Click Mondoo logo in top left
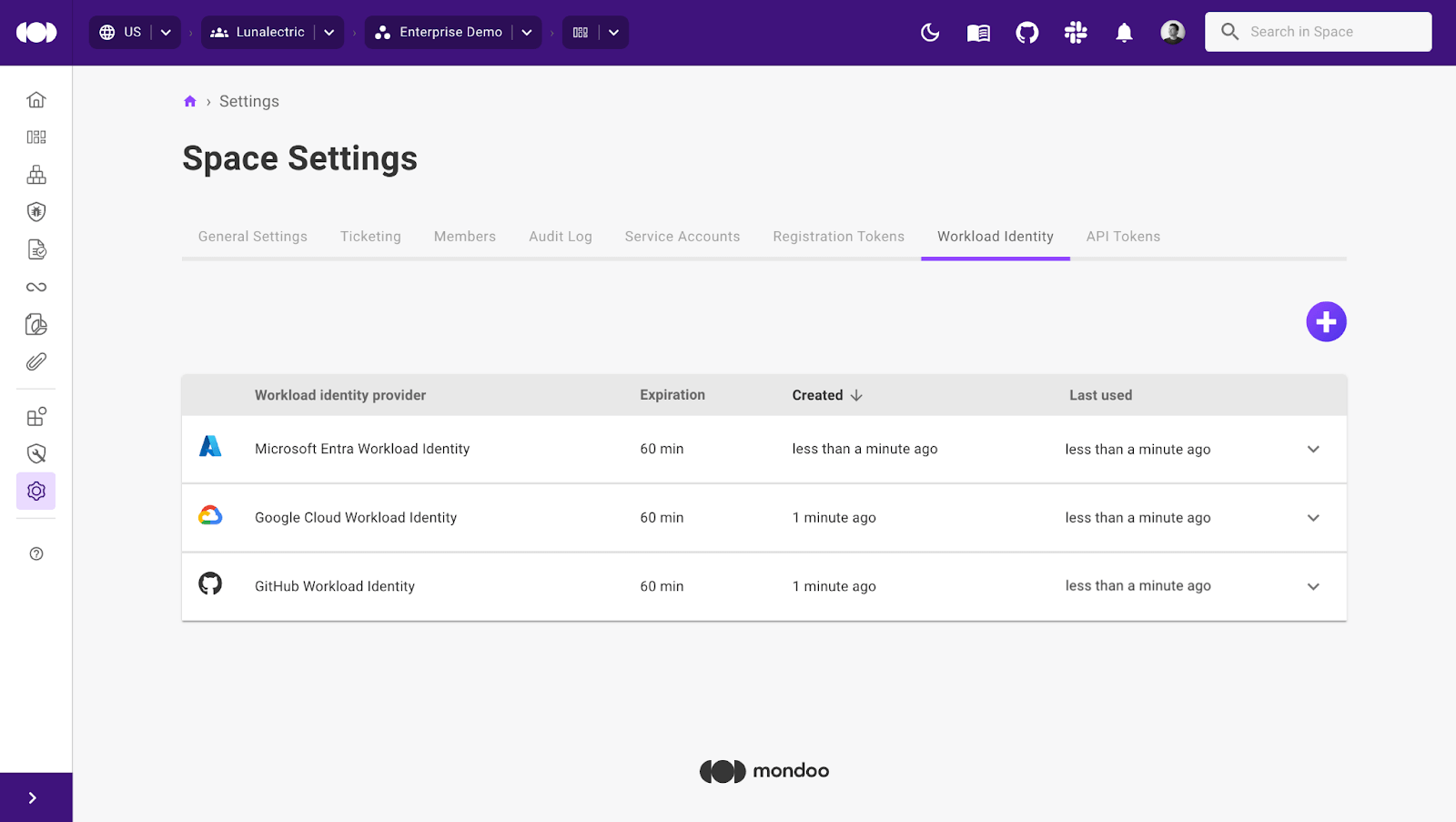This screenshot has width=1456, height=822. [36, 33]
